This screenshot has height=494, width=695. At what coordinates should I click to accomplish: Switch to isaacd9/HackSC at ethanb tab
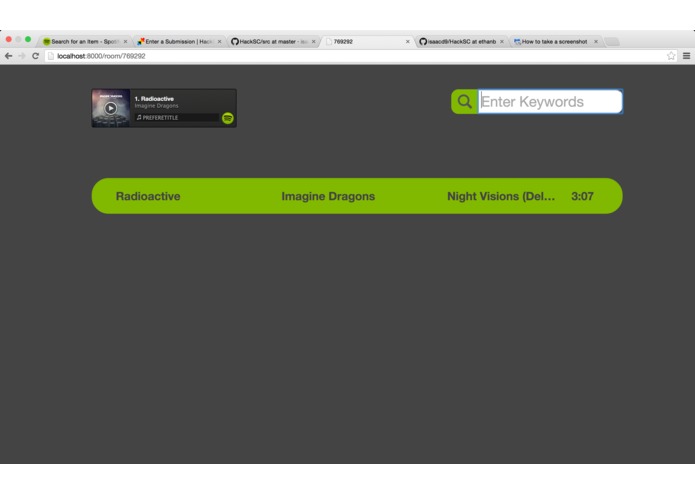461,42
